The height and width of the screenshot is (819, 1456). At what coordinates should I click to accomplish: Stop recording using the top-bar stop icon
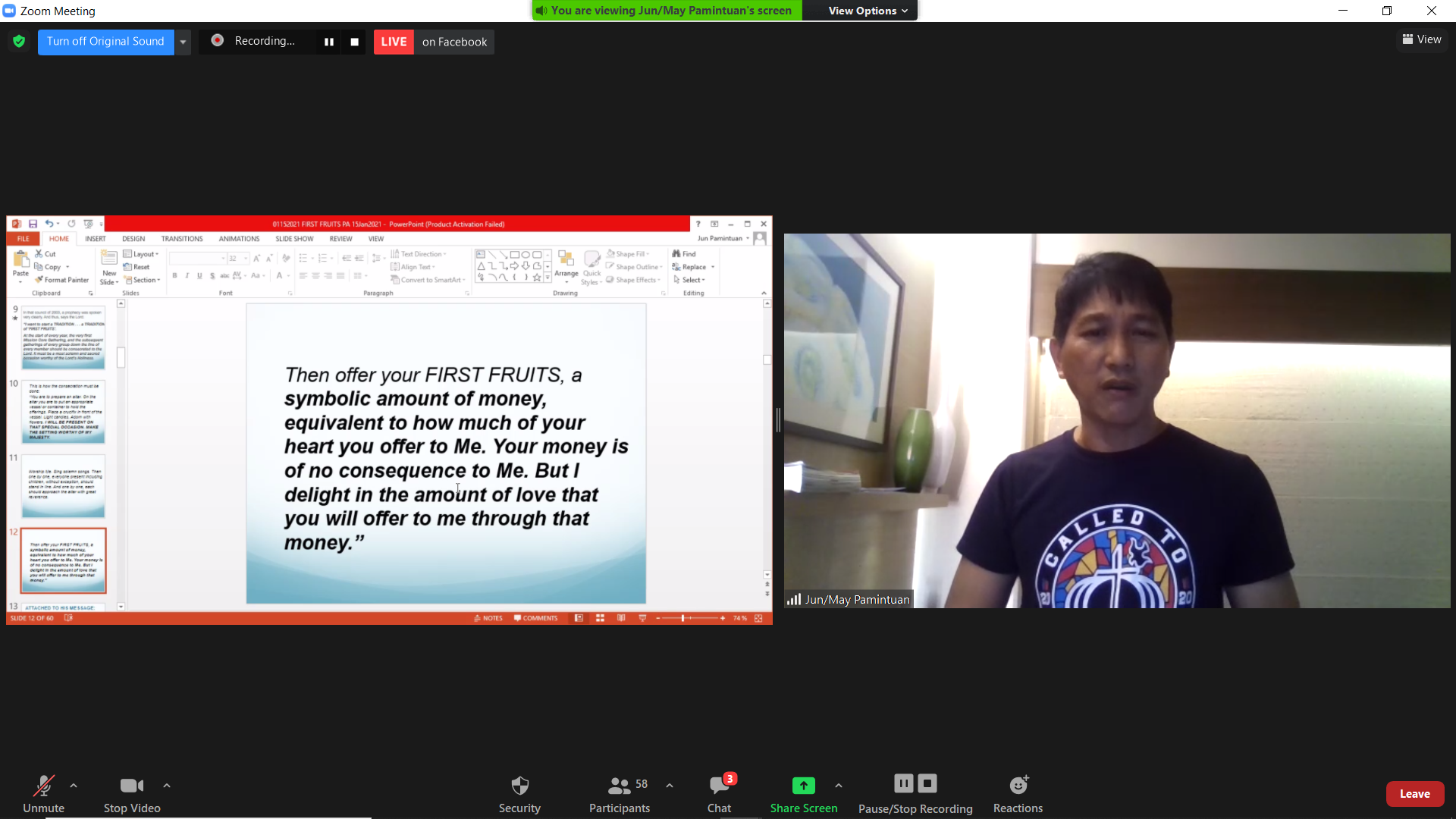pyautogui.click(x=354, y=42)
